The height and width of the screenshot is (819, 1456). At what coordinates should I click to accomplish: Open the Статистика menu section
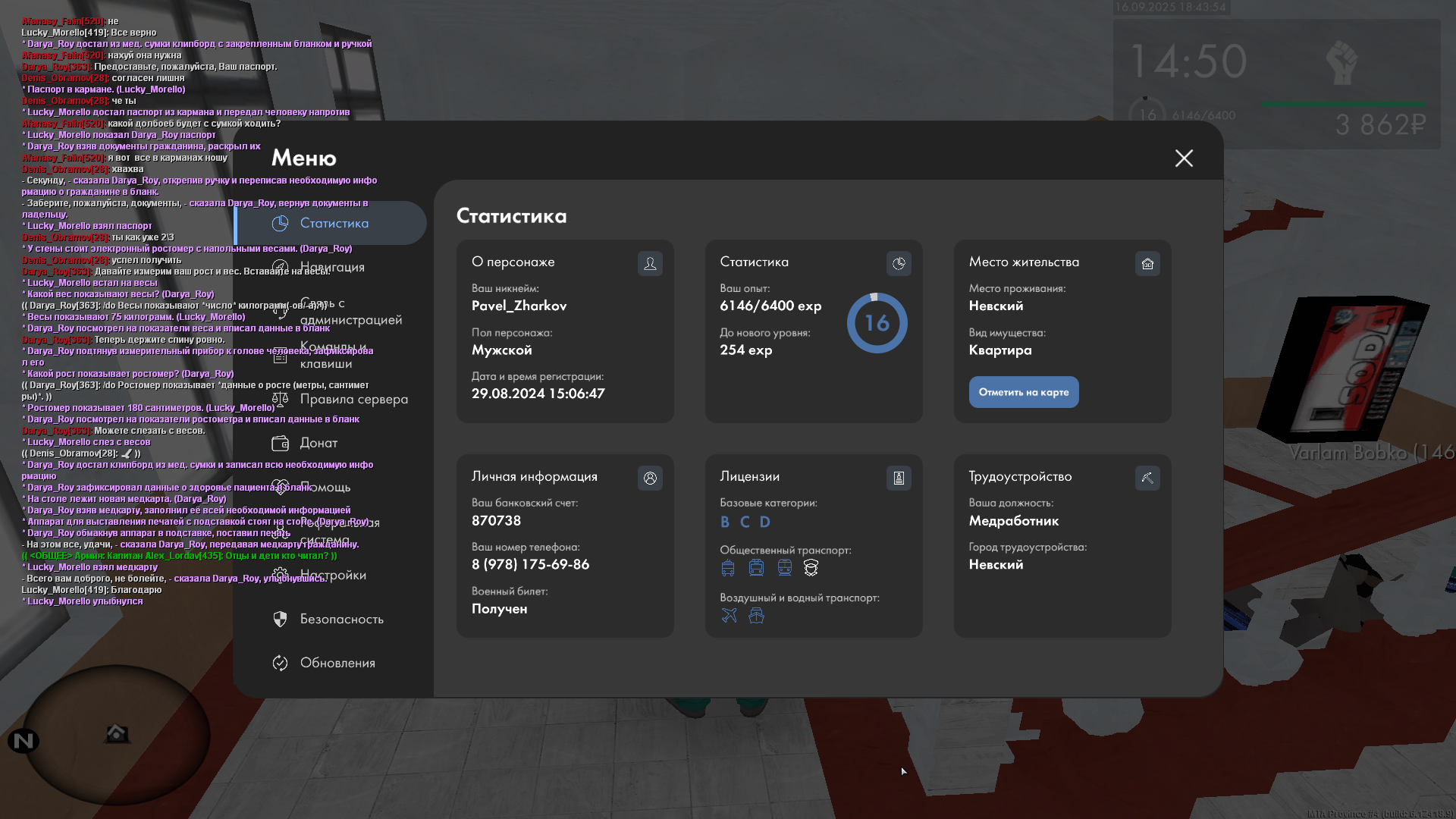tap(334, 223)
